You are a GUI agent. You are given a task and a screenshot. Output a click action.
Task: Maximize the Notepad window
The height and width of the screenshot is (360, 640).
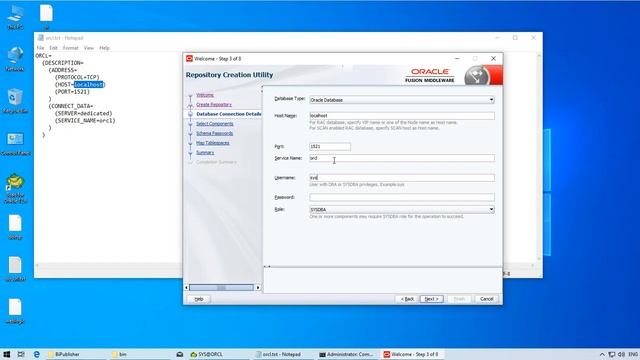(515, 38)
